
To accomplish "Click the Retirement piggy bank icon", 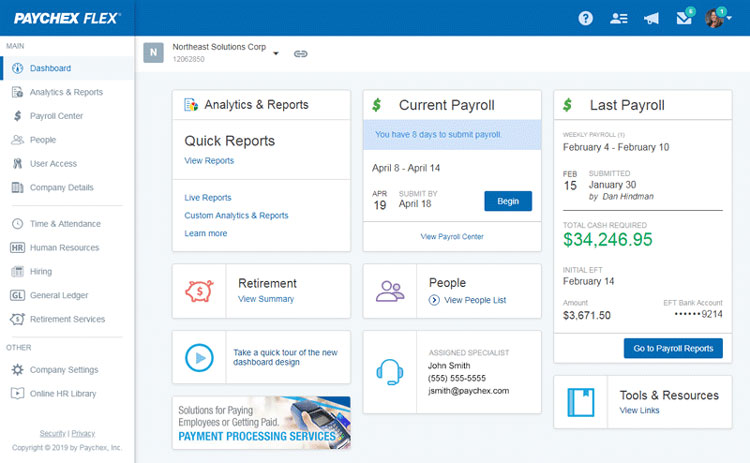I will point(198,290).
